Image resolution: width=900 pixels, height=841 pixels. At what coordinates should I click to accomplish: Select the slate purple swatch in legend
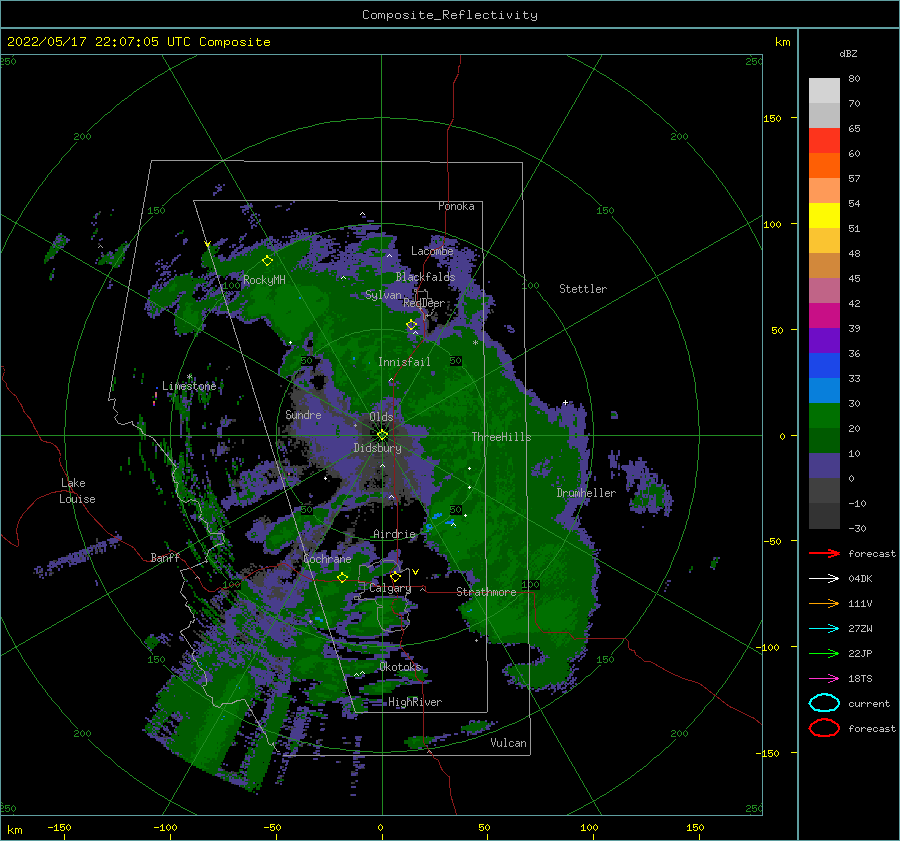pos(824,465)
